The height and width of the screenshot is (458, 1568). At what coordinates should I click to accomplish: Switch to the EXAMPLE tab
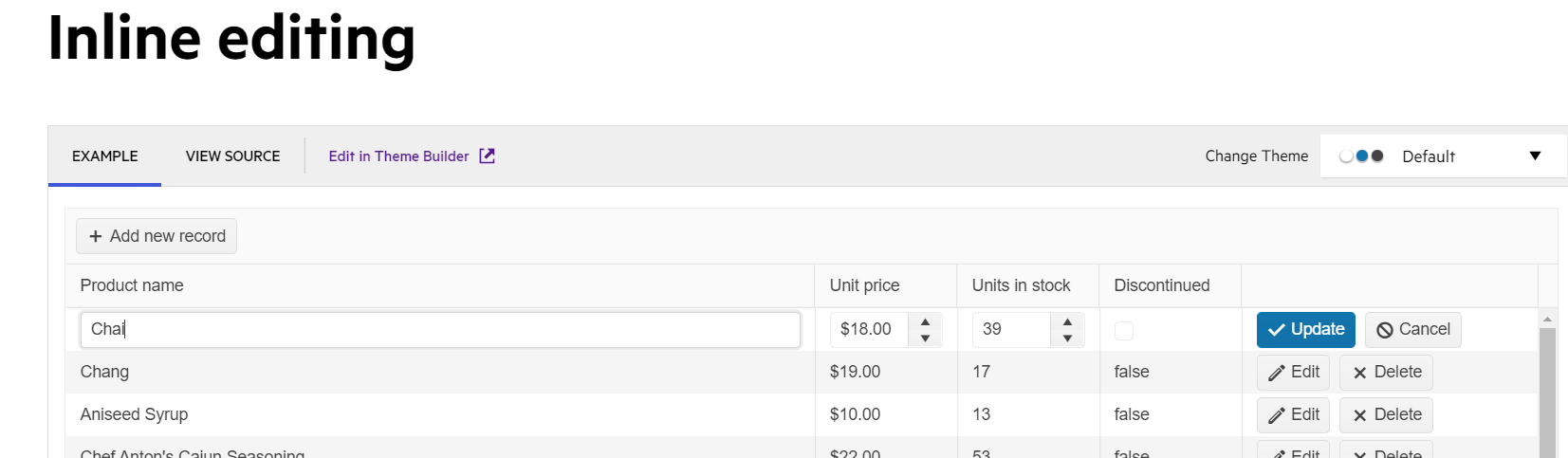click(104, 156)
